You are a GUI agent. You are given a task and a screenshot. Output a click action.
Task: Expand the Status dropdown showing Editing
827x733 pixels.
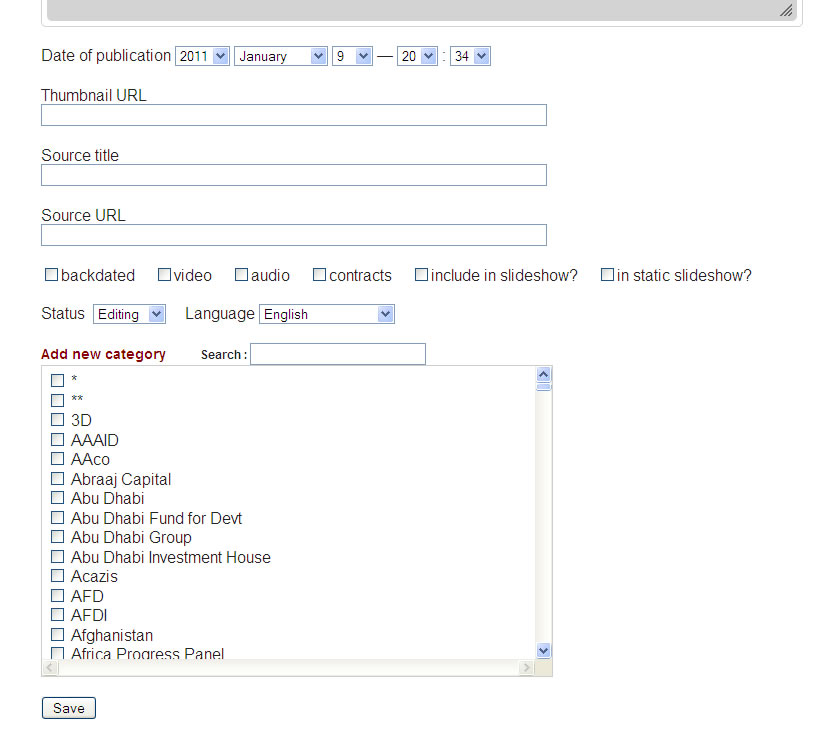point(130,314)
